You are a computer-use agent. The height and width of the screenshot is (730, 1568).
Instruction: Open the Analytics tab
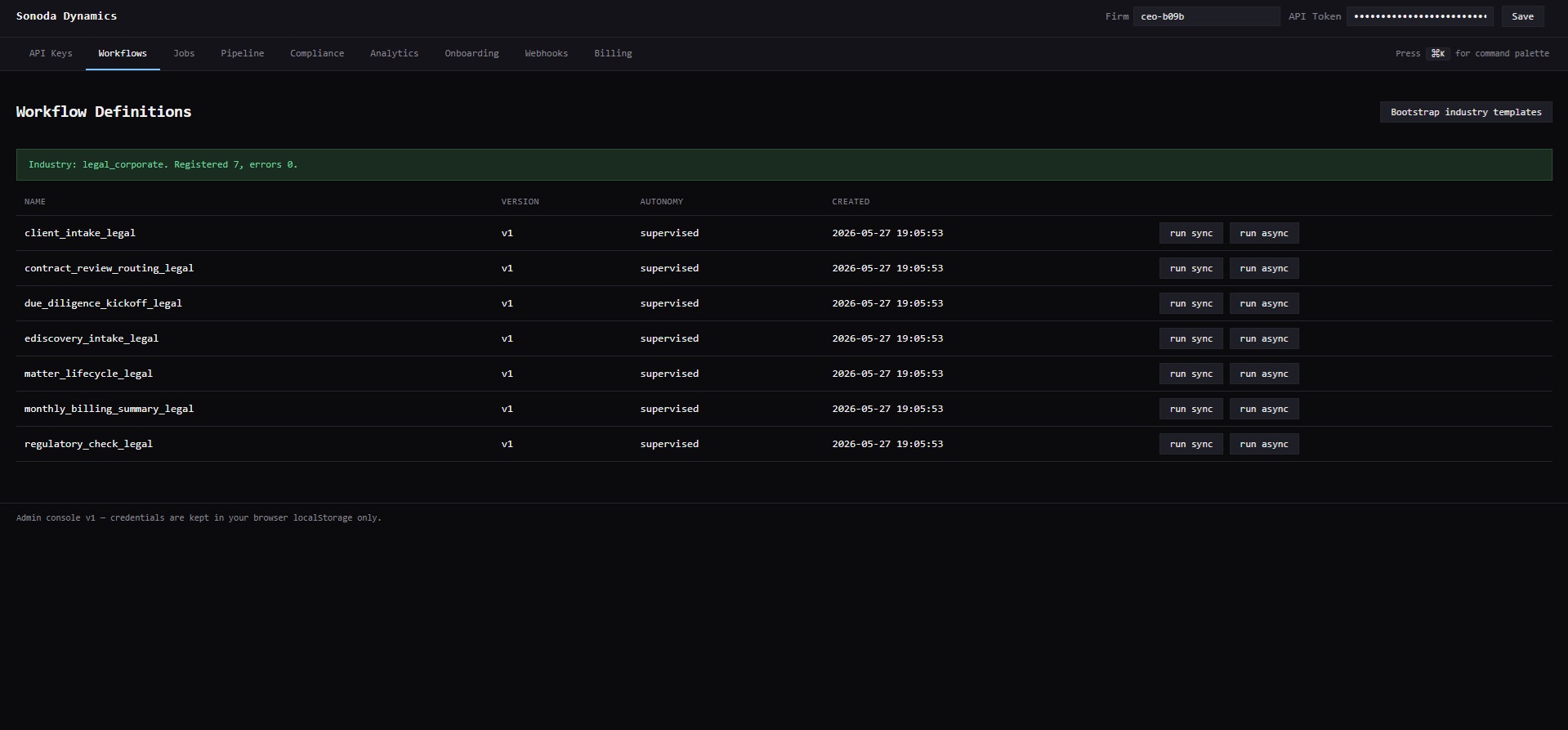[394, 53]
